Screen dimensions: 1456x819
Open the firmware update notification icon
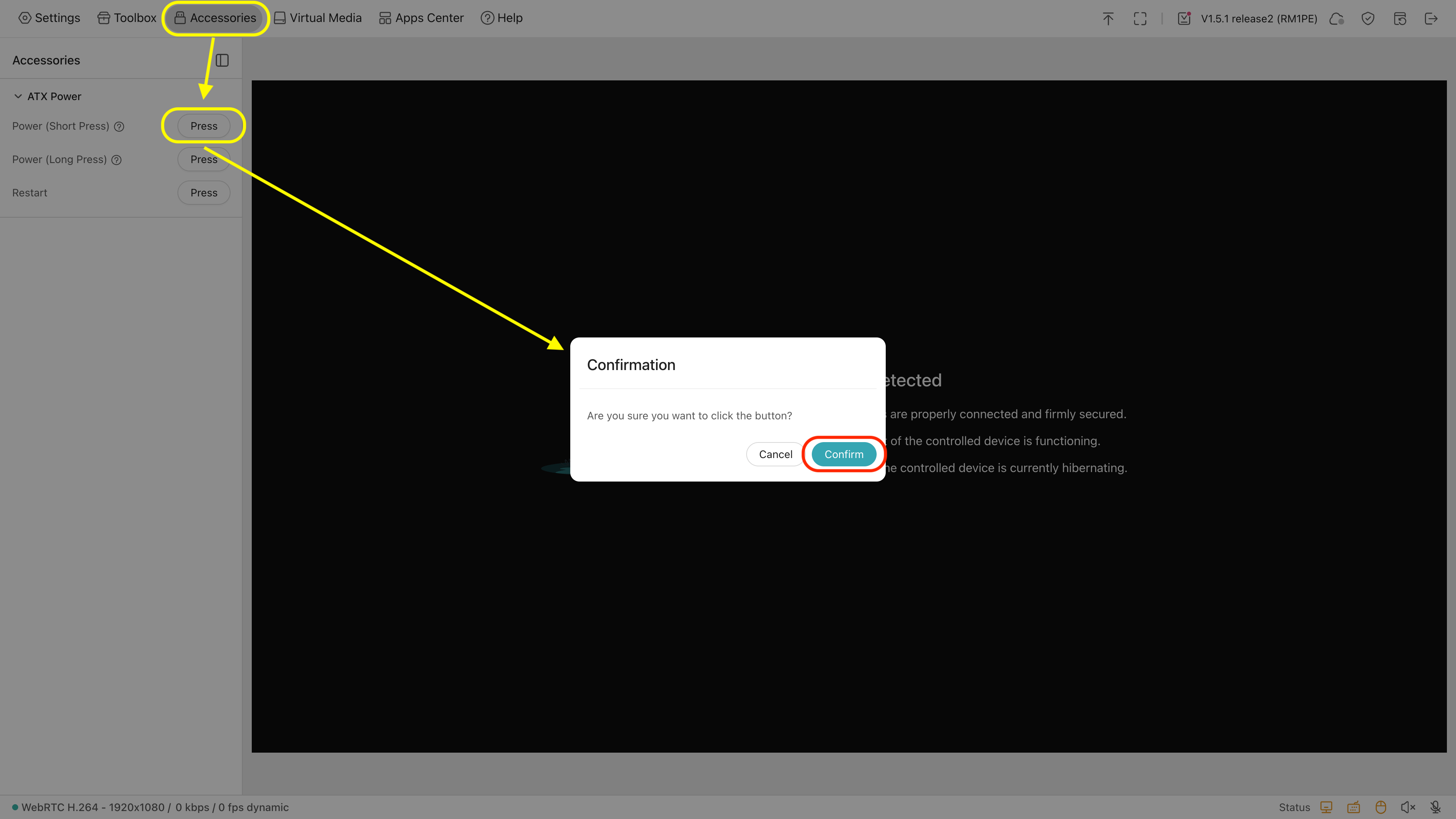click(1184, 19)
